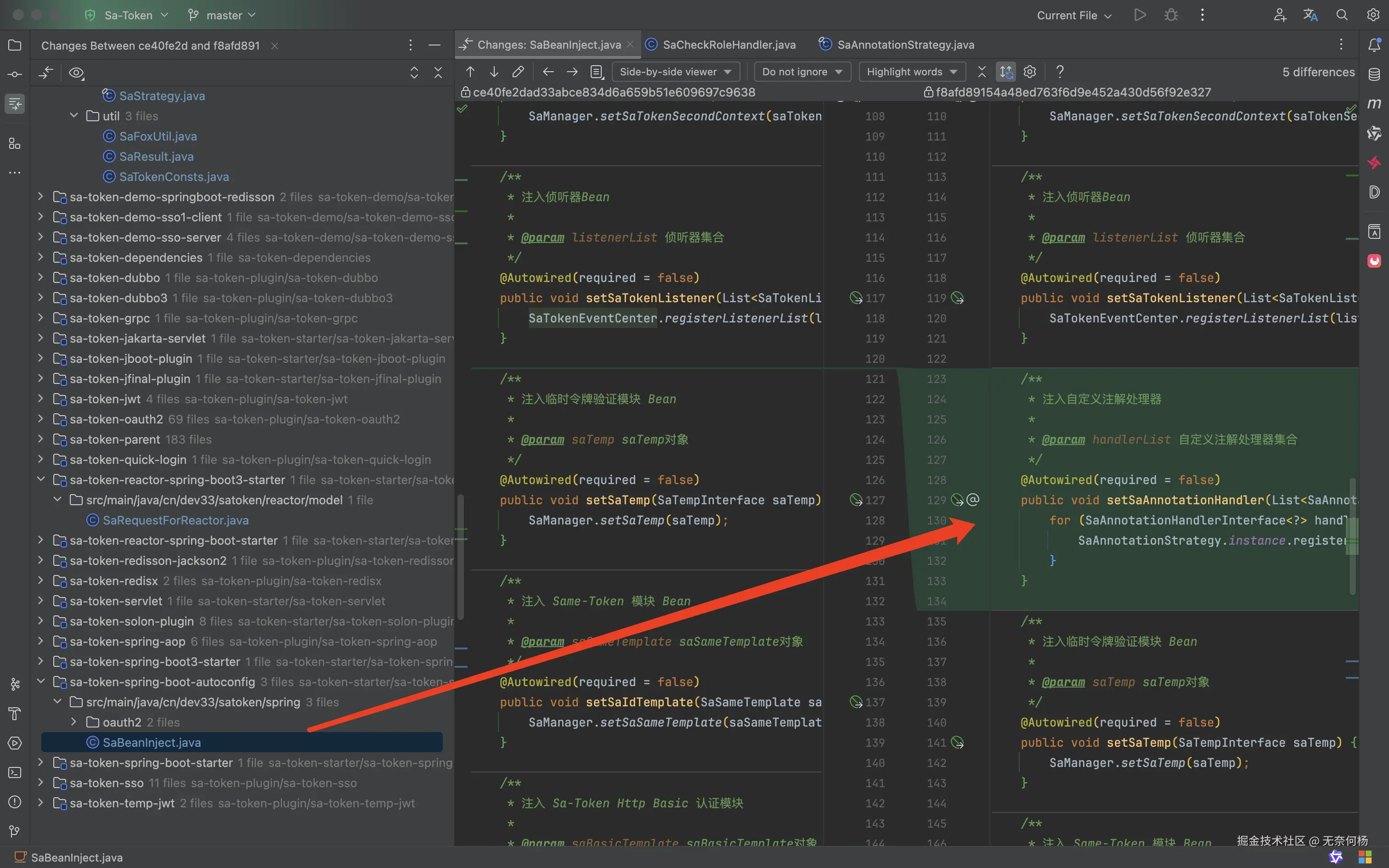Switch to SaAnnotationStrategy.java tab
Screen dimensions: 1389x868
point(905,45)
